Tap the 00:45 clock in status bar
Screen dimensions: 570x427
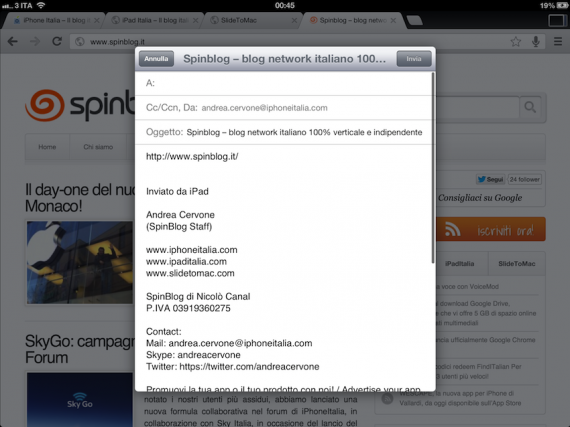pyautogui.click(x=285, y=5)
